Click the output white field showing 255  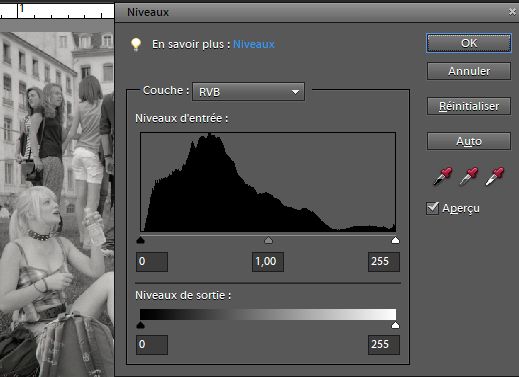(x=384, y=345)
